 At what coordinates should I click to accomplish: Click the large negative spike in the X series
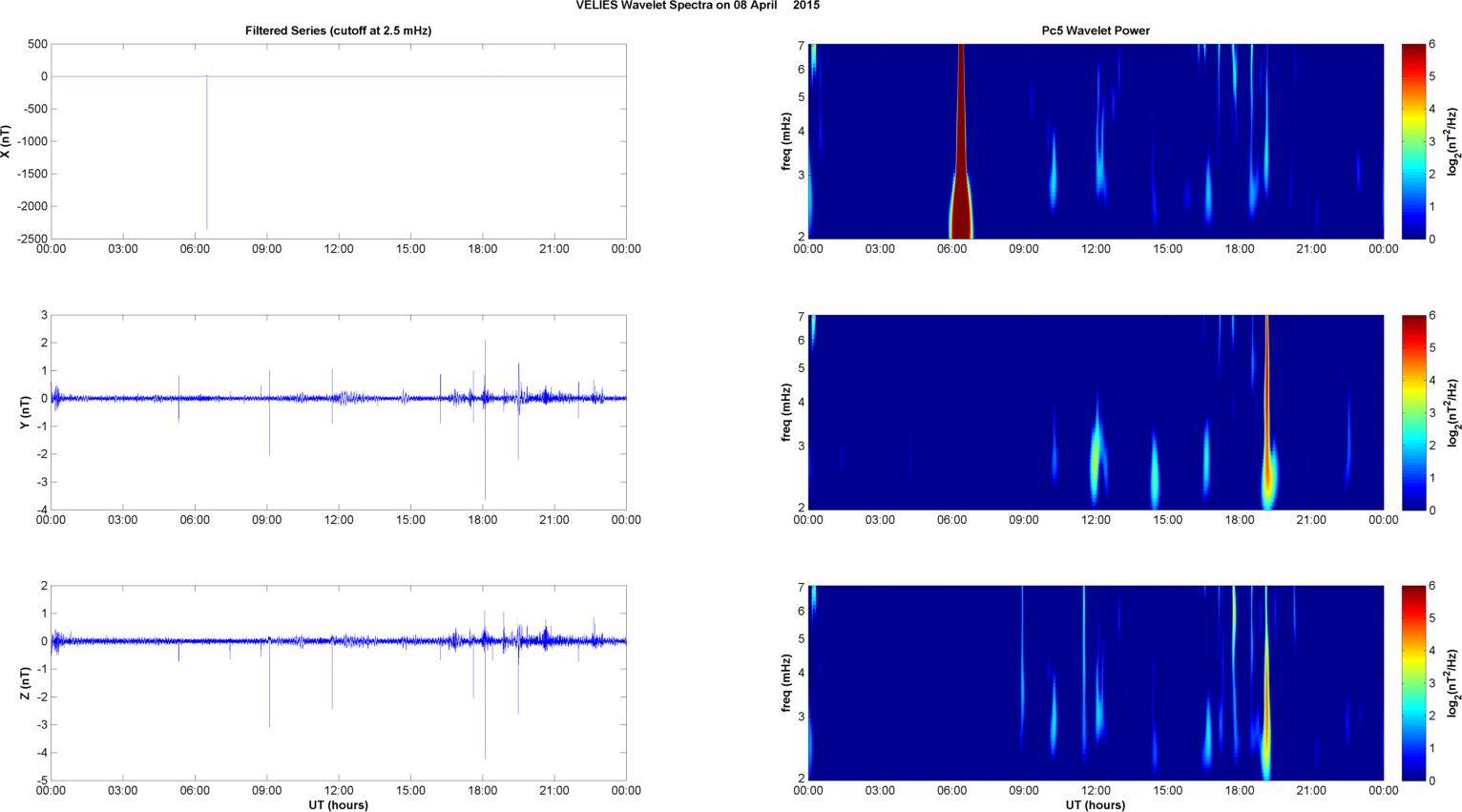tap(207, 153)
